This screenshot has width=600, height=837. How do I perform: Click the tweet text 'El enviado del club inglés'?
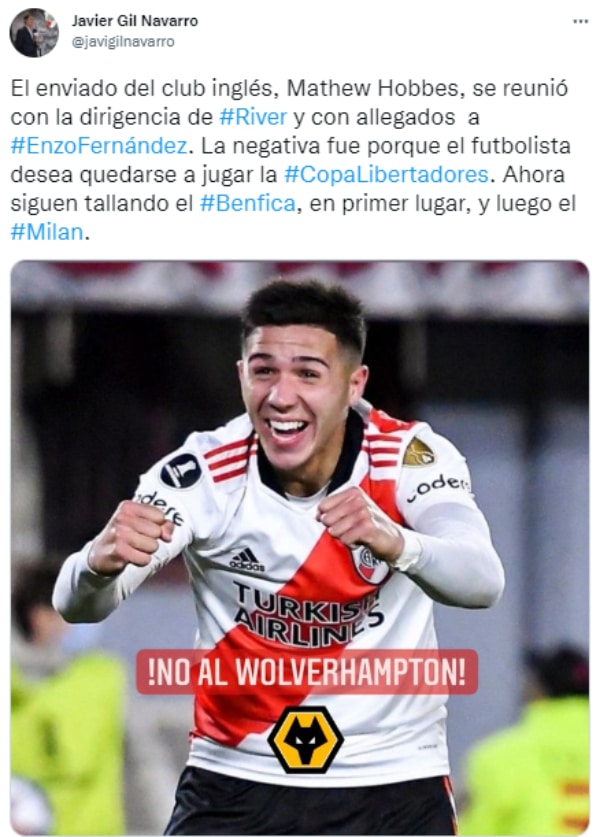tap(144, 88)
